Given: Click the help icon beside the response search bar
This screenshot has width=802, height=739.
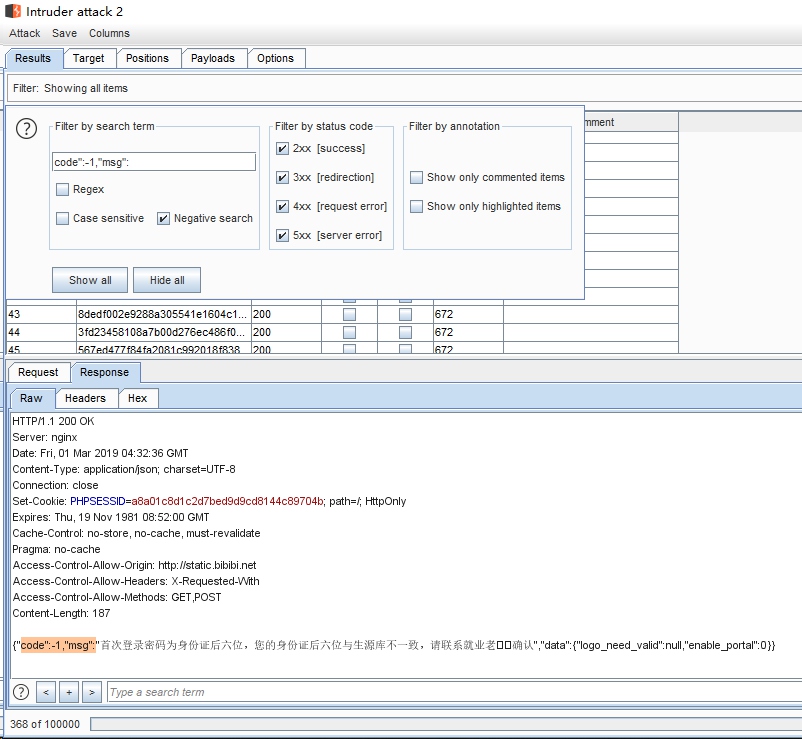Looking at the screenshot, I should click(x=20, y=692).
